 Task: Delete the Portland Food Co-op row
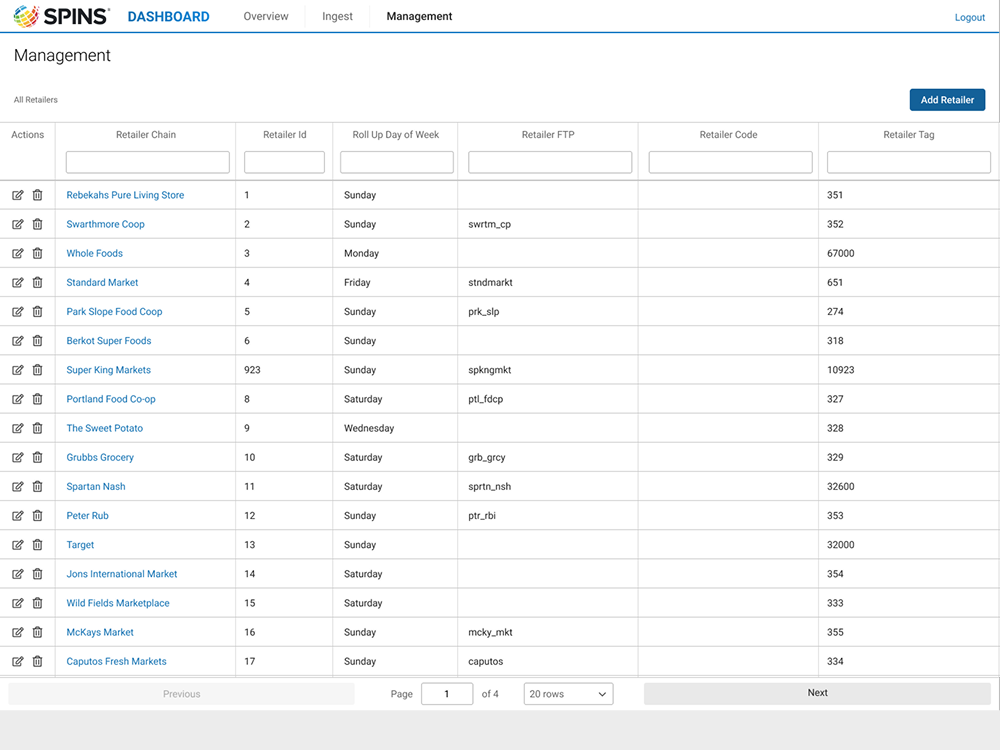coord(38,399)
